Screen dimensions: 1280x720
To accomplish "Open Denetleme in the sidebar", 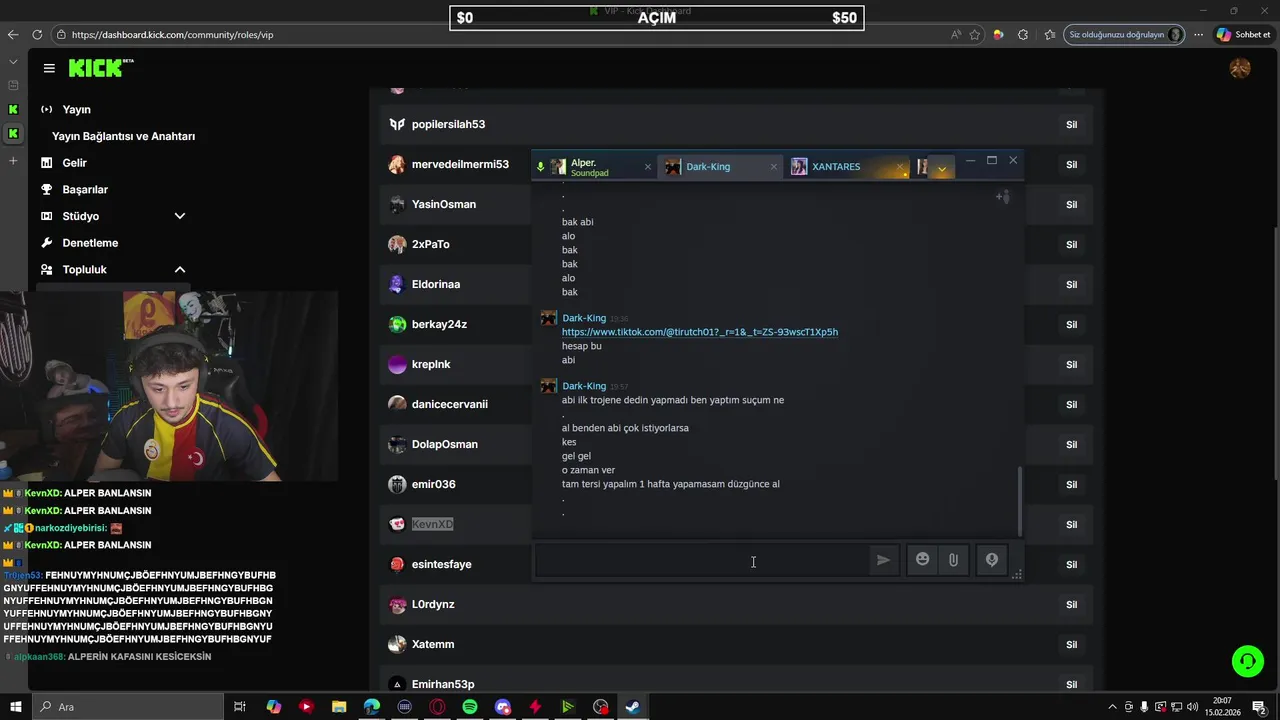I will pos(90,243).
